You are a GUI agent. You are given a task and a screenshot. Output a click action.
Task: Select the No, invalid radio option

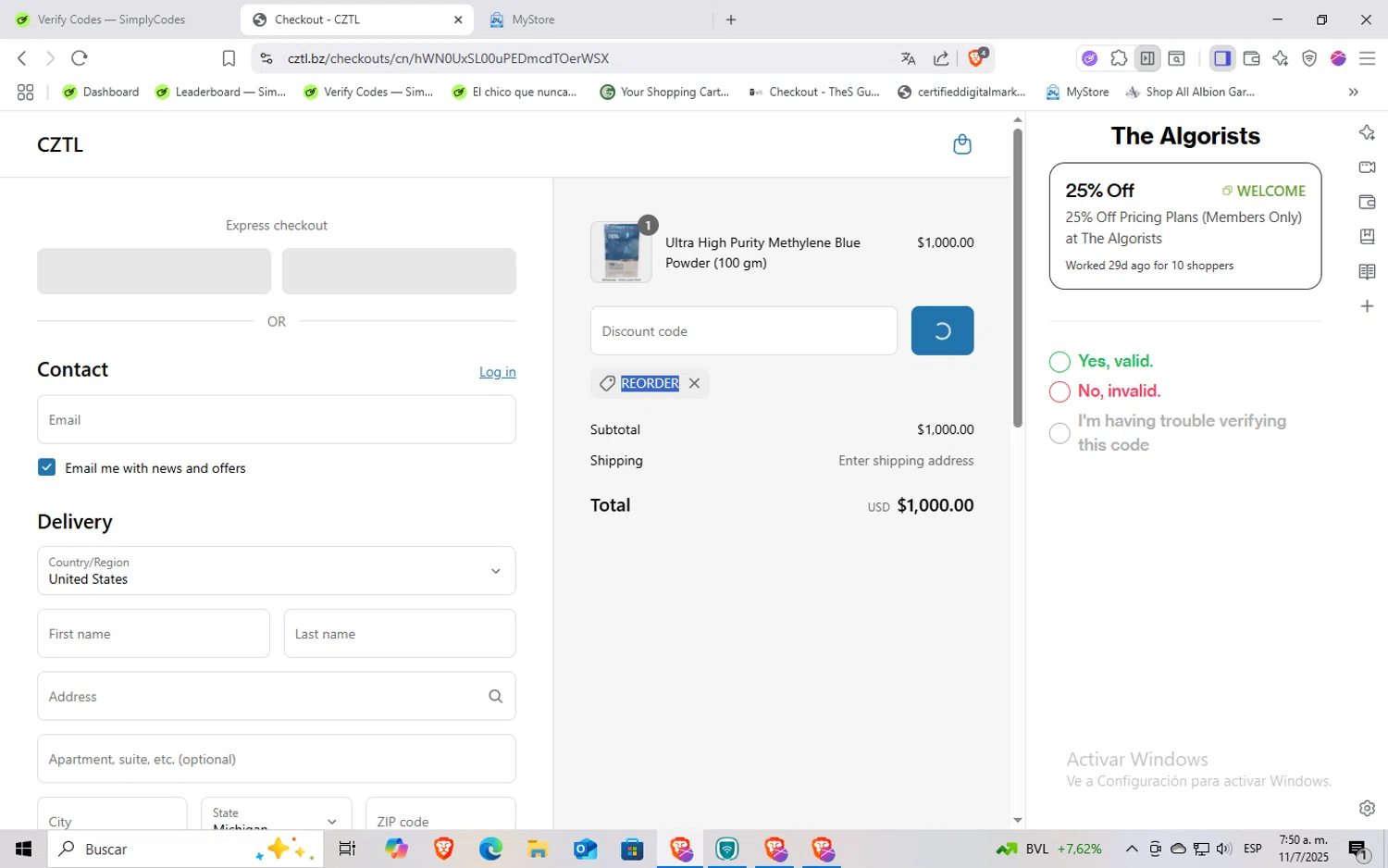point(1060,391)
